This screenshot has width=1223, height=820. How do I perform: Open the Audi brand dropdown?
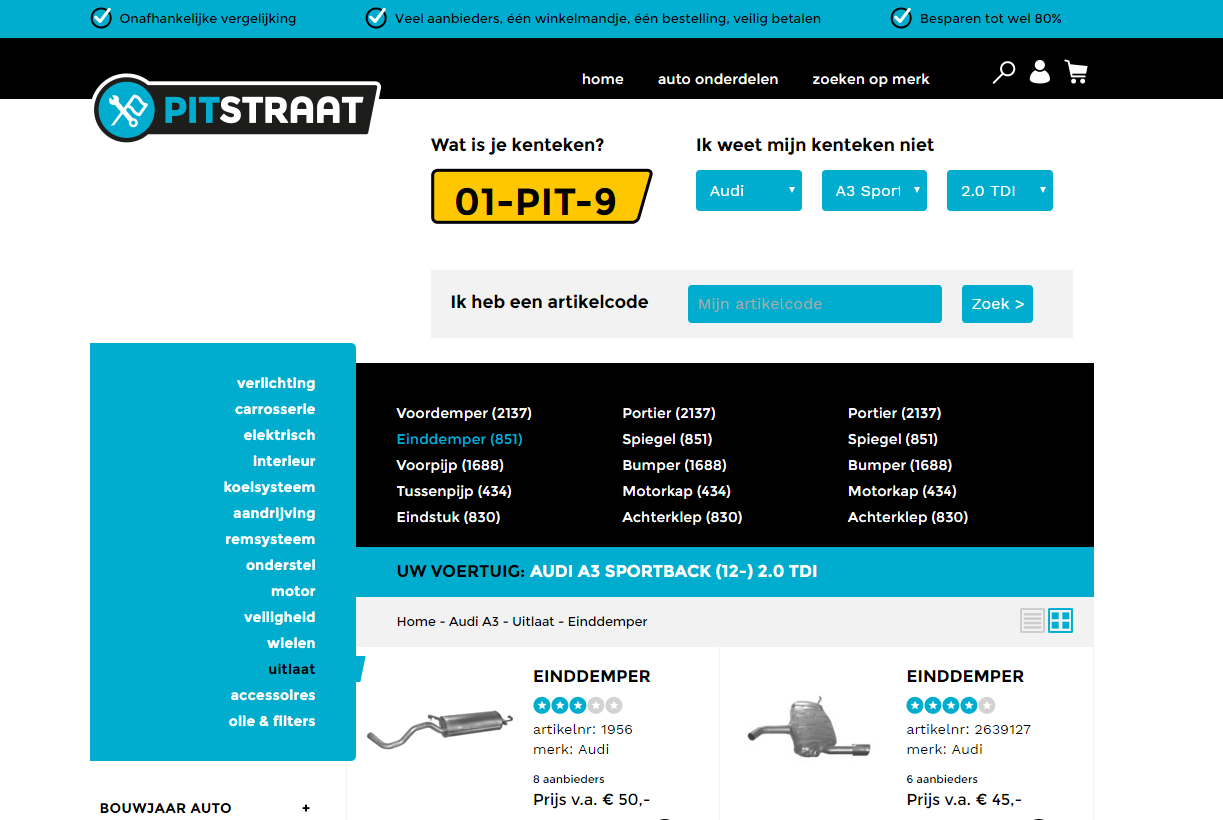coord(748,191)
